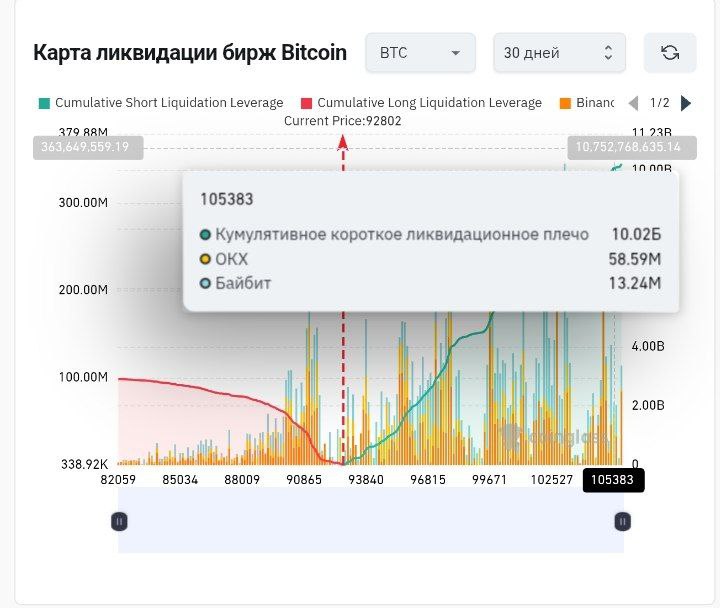
Task: Open the 30 дней period selector
Action: 559,53
